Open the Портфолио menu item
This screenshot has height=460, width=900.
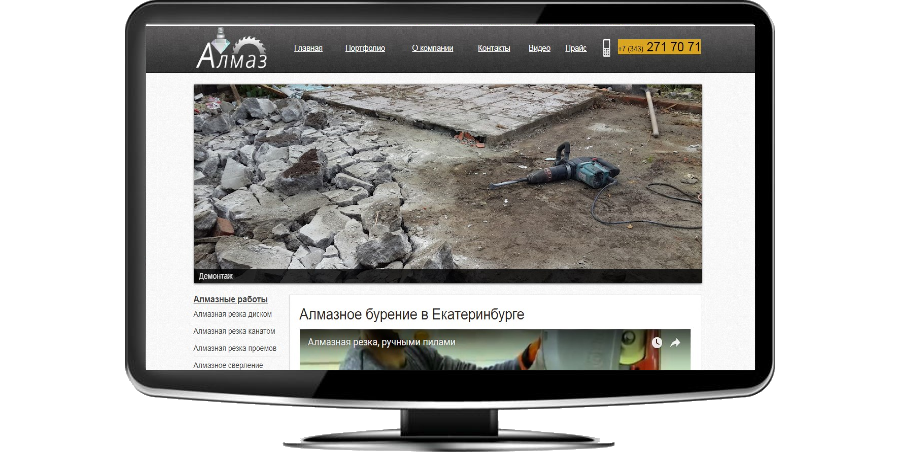pos(365,48)
